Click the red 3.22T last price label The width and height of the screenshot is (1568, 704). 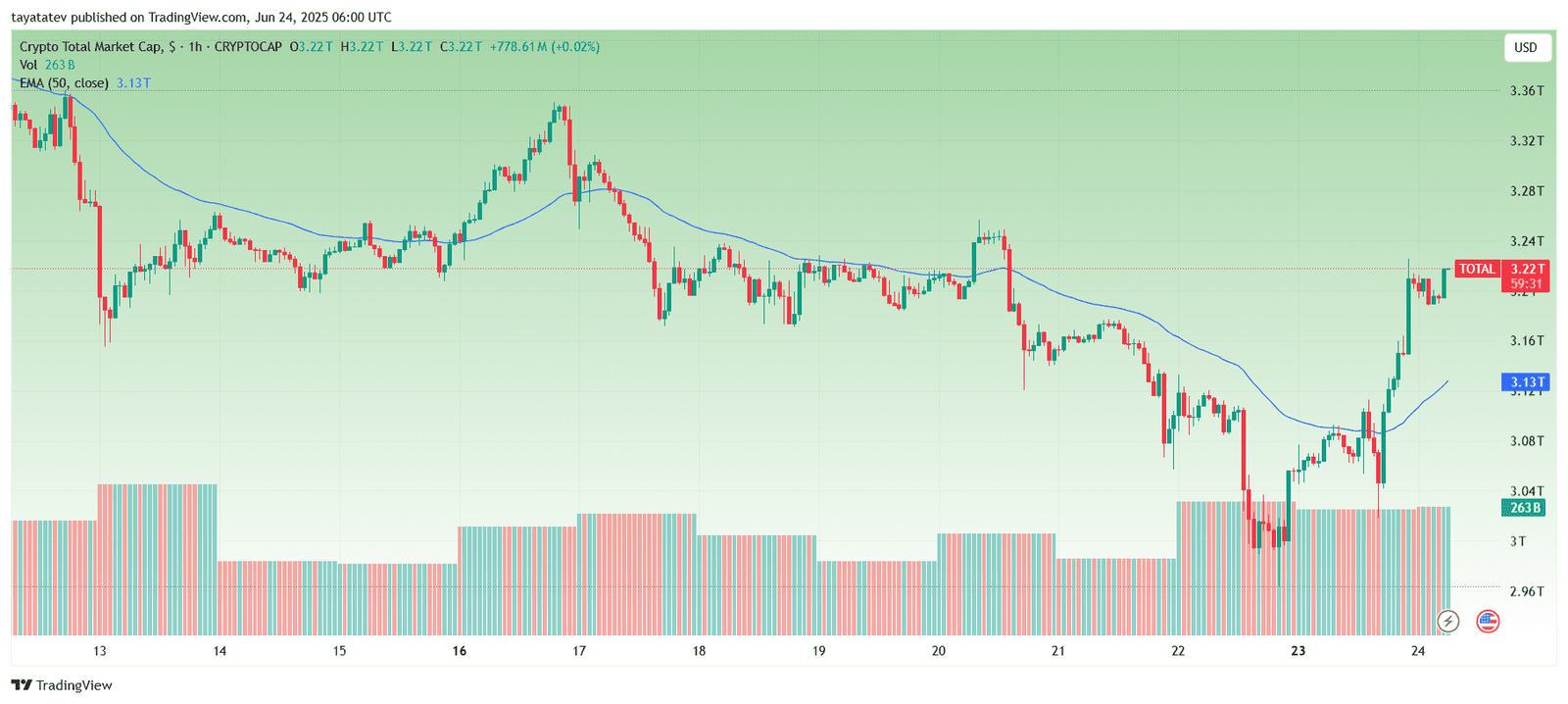coord(1529,269)
